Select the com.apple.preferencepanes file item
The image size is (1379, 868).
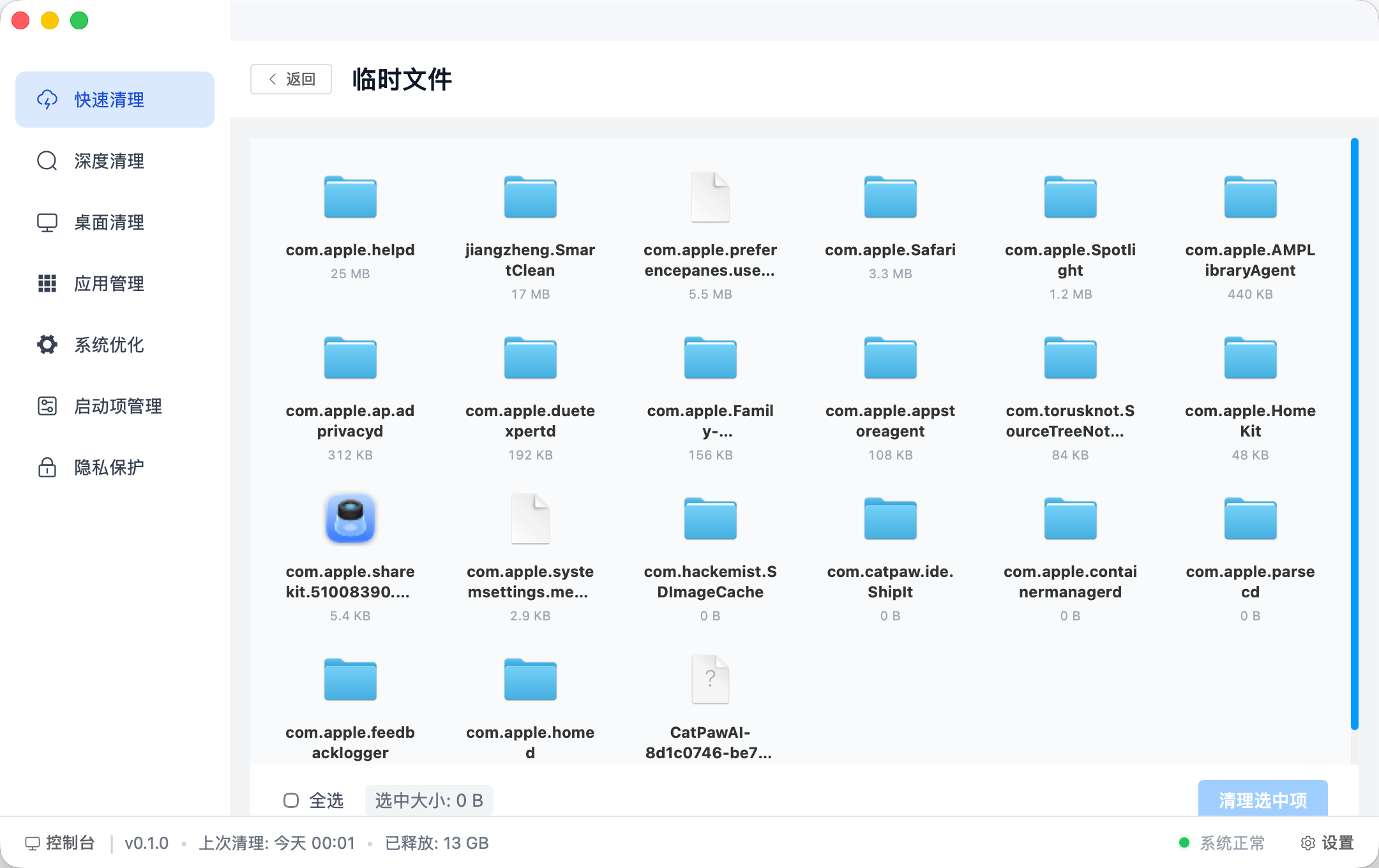point(710,198)
